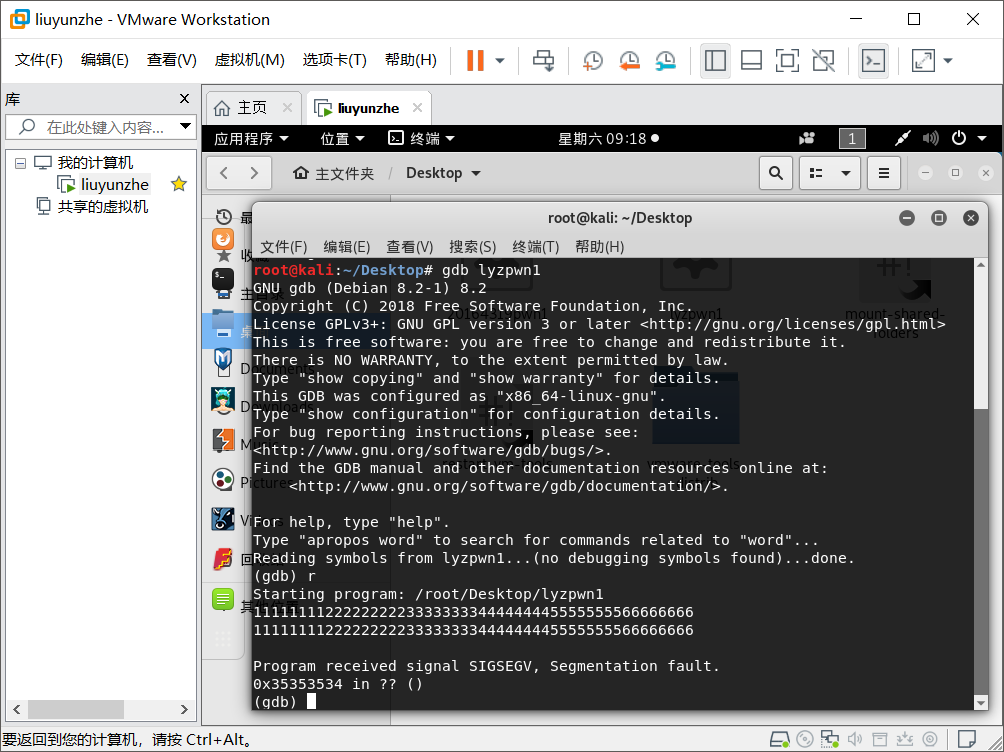Open file manager view options dropdown

click(x=846, y=173)
